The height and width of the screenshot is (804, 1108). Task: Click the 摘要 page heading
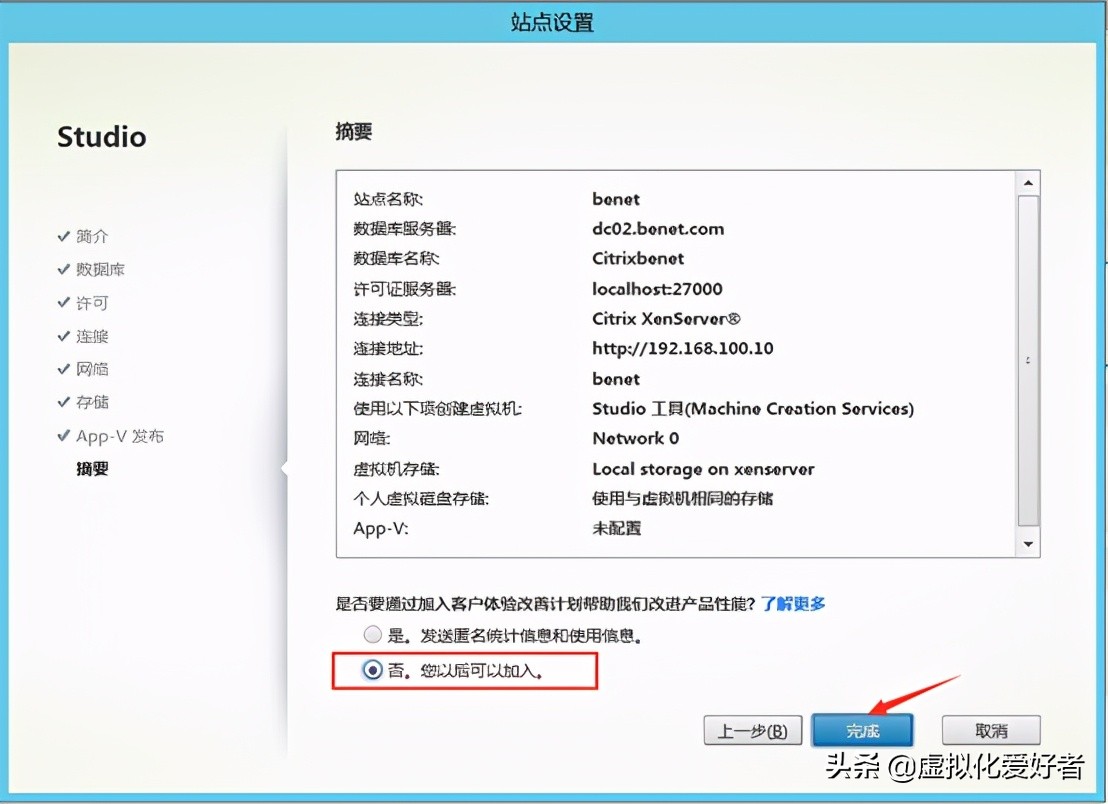353,131
